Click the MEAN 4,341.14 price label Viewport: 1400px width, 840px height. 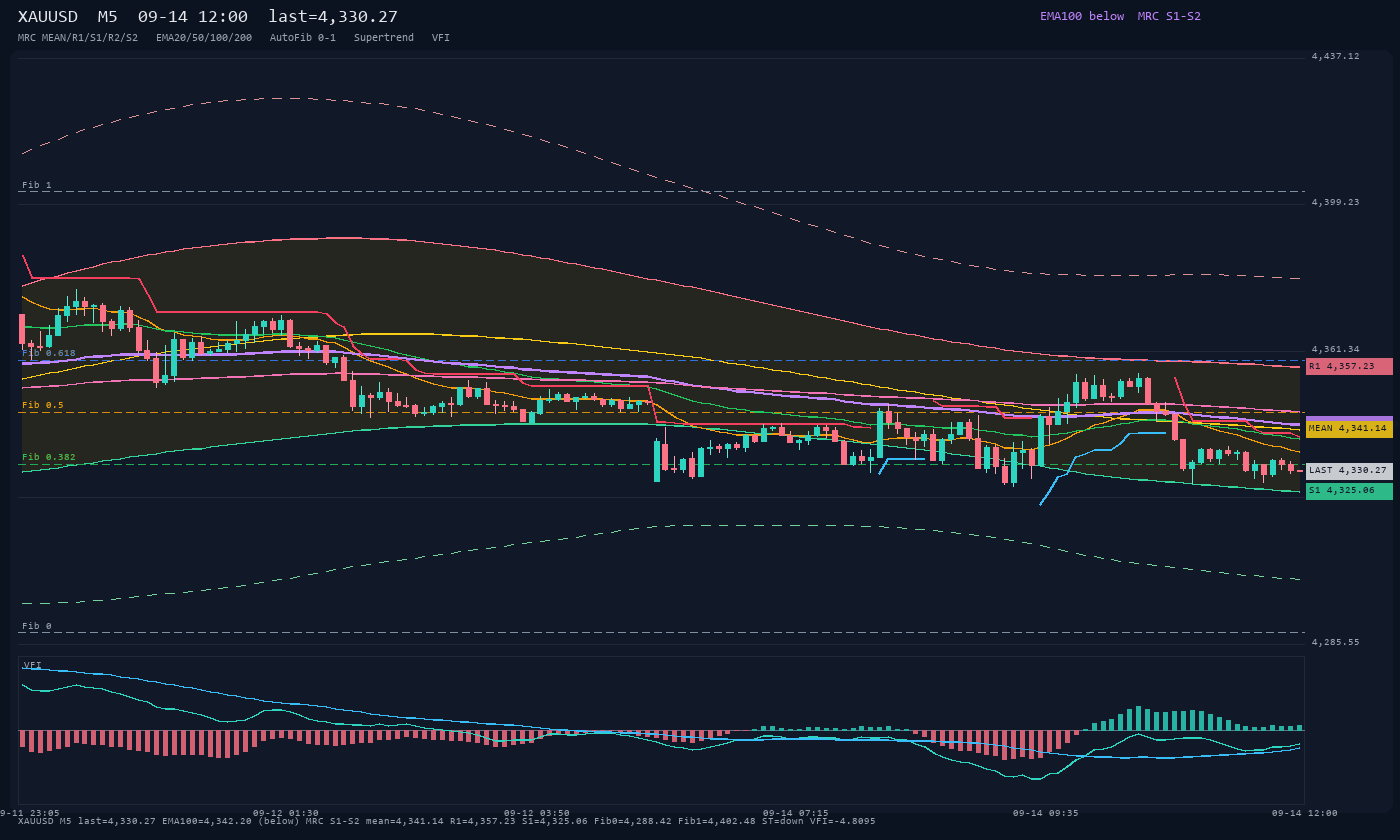point(1349,428)
